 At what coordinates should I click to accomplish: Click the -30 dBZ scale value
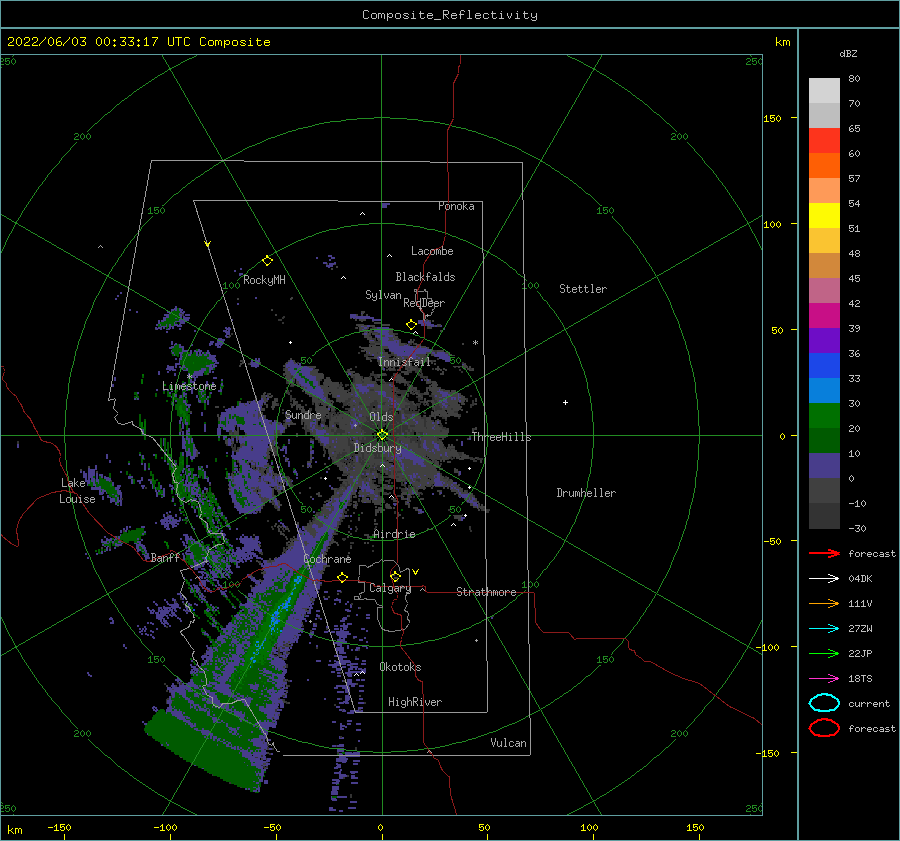pyautogui.click(x=857, y=528)
